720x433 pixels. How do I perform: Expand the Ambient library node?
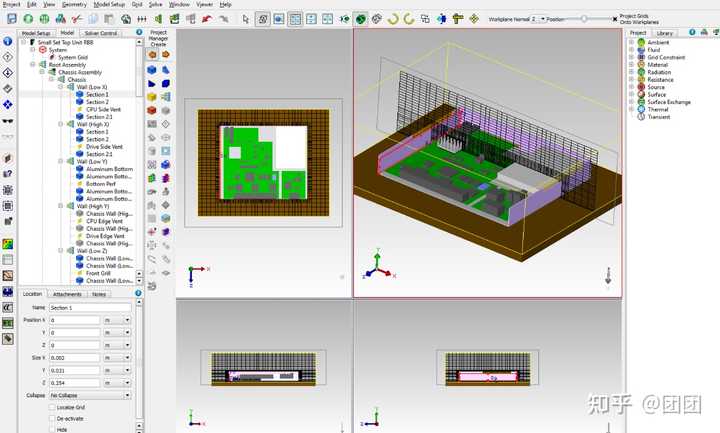point(631,42)
